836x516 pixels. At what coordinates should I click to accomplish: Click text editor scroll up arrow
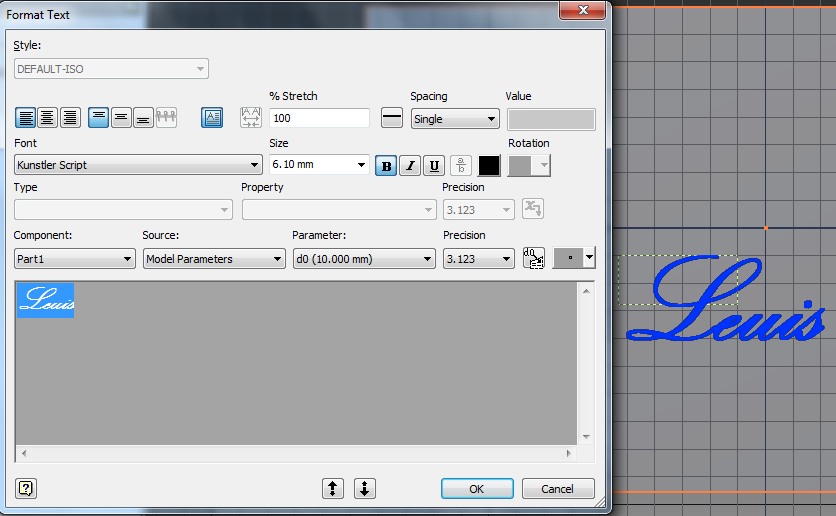586,291
